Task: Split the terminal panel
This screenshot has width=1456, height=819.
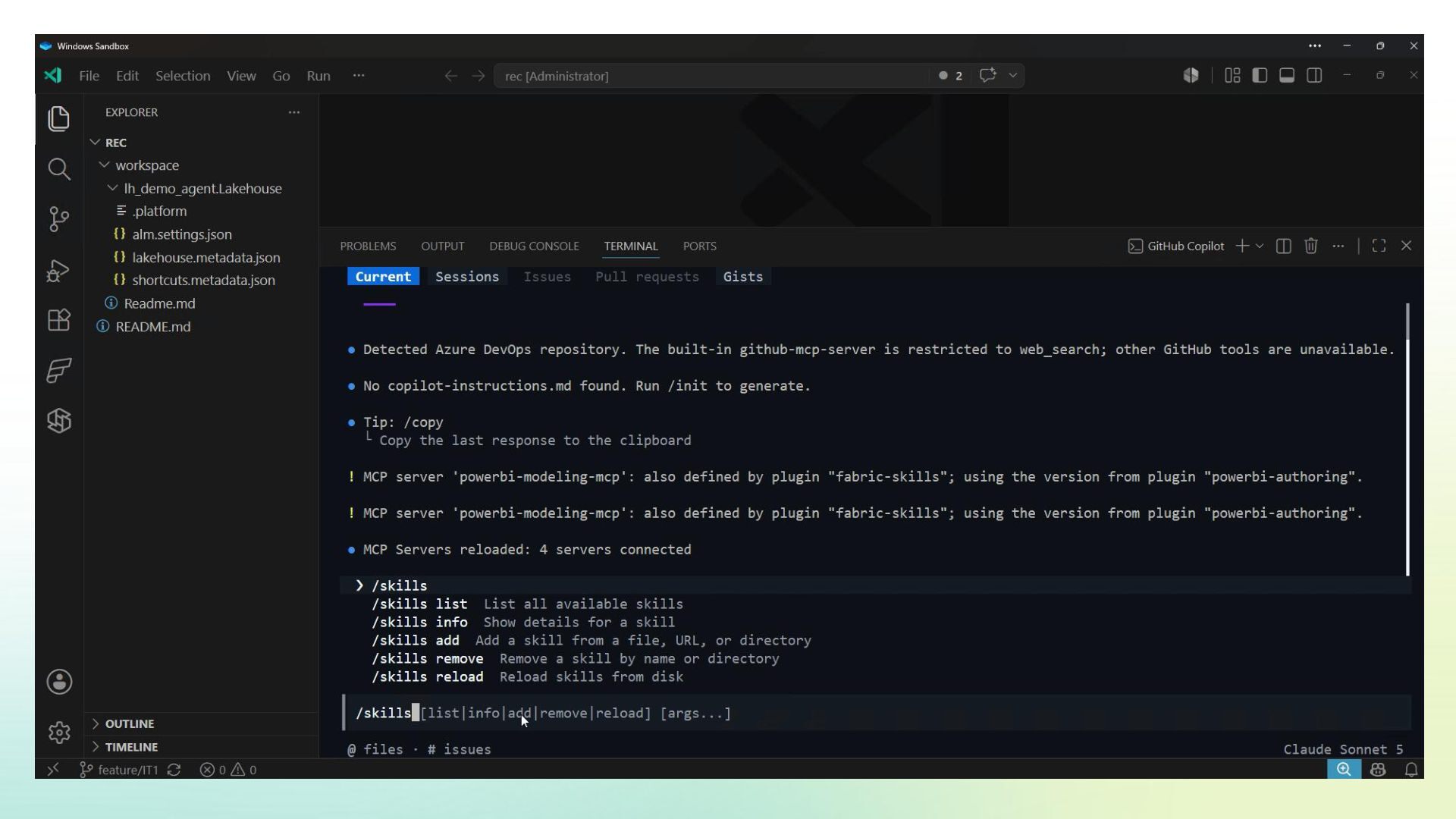Action: [1283, 246]
